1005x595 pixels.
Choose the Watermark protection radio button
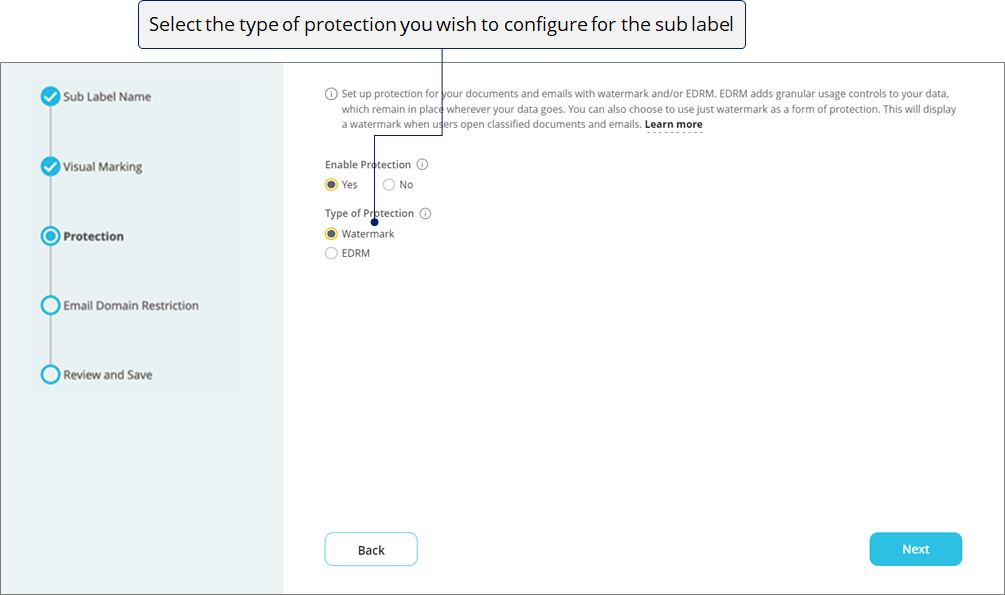click(331, 234)
